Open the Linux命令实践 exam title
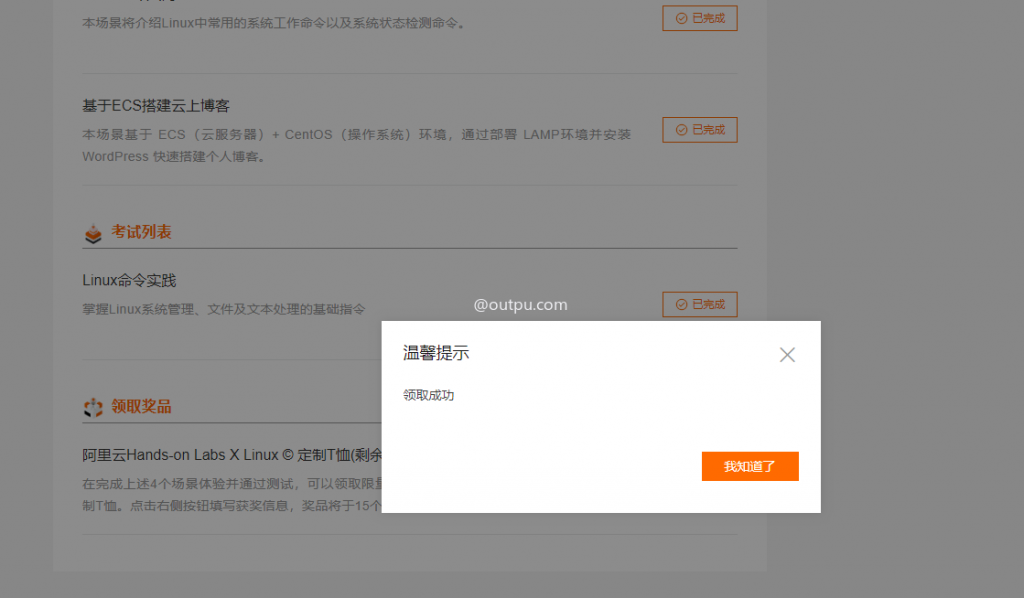This screenshot has width=1024, height=598. pos(129,280)
